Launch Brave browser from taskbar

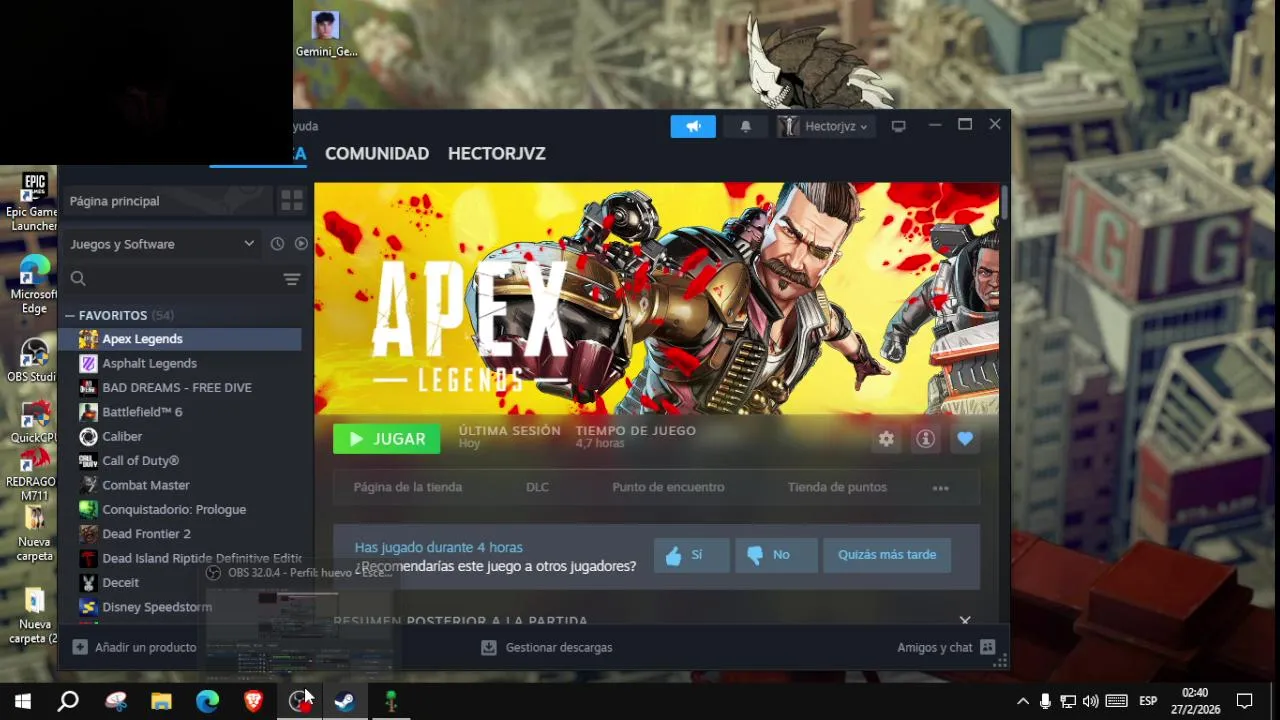pos(253,701)
